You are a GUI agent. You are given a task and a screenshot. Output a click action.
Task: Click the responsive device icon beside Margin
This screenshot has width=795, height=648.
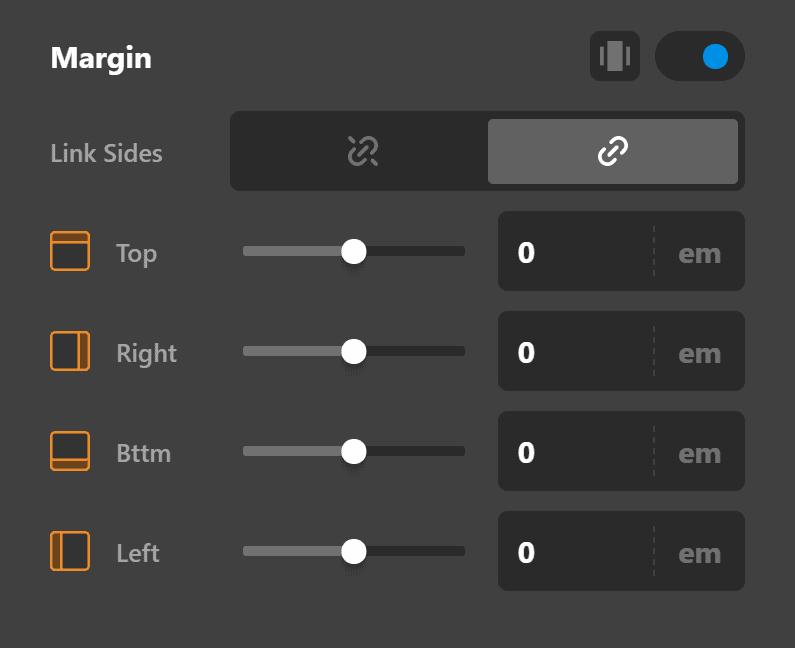615,56
